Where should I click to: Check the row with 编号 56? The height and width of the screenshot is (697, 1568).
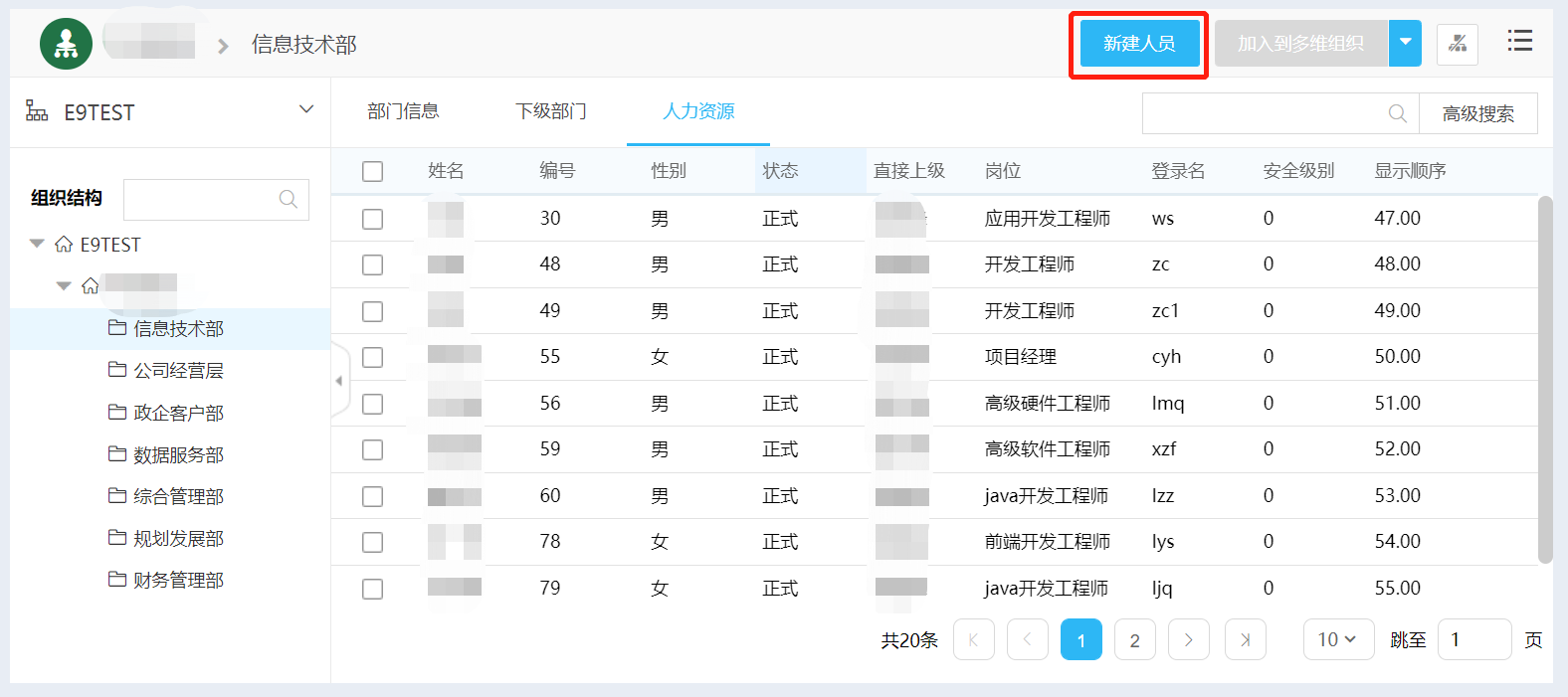(373, 404)
